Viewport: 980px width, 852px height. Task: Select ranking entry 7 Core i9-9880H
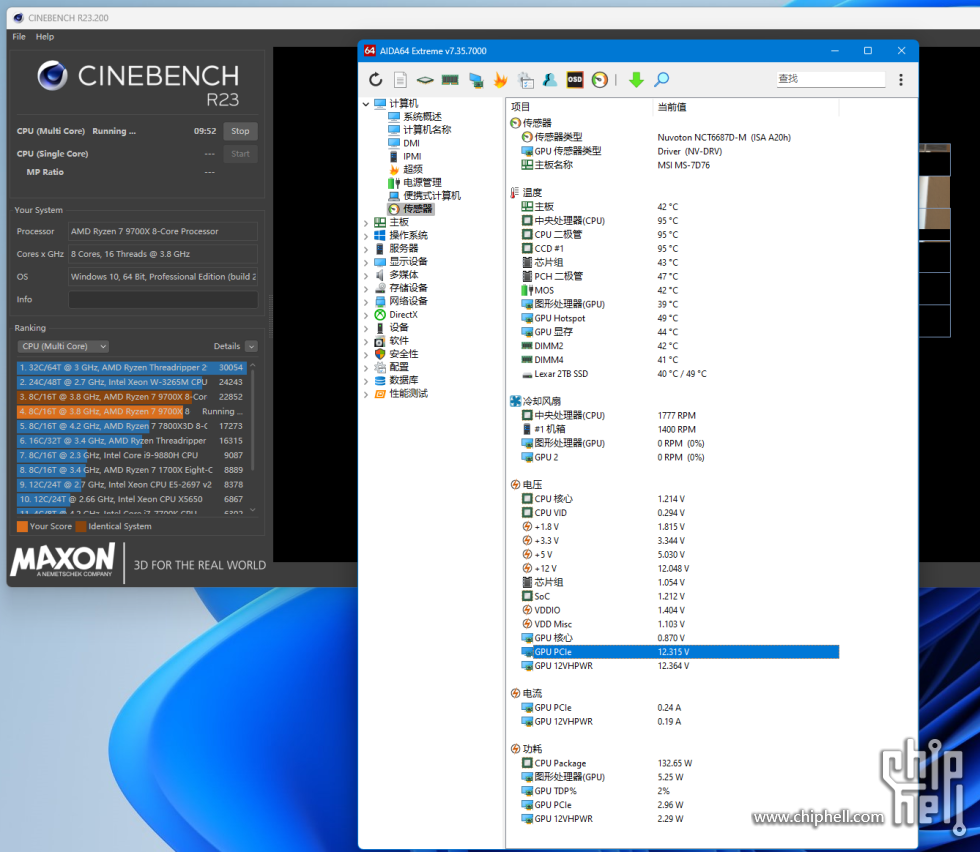(131, 456)
